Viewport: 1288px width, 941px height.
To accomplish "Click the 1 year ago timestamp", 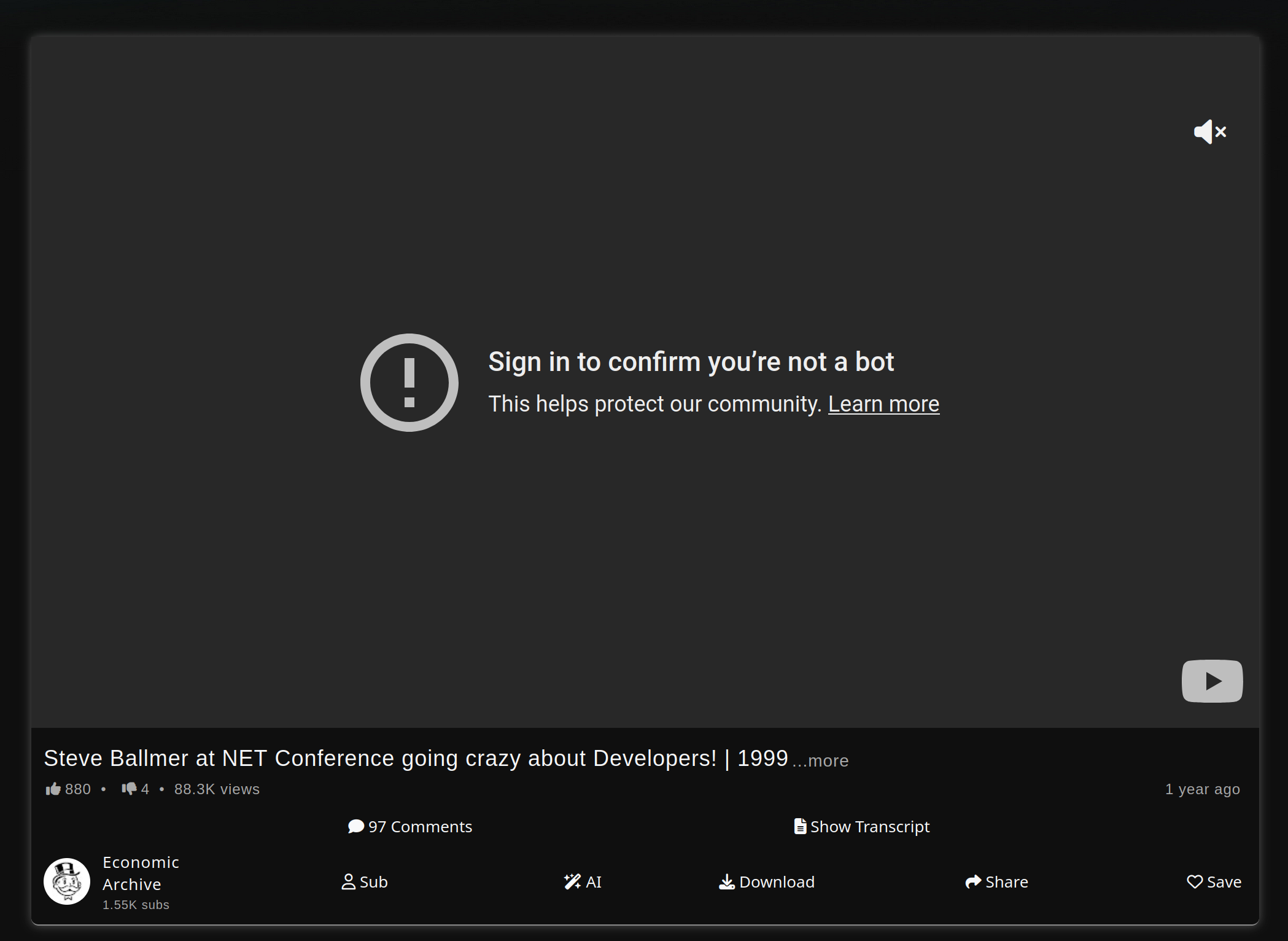I will click(x=1203, y=789).
